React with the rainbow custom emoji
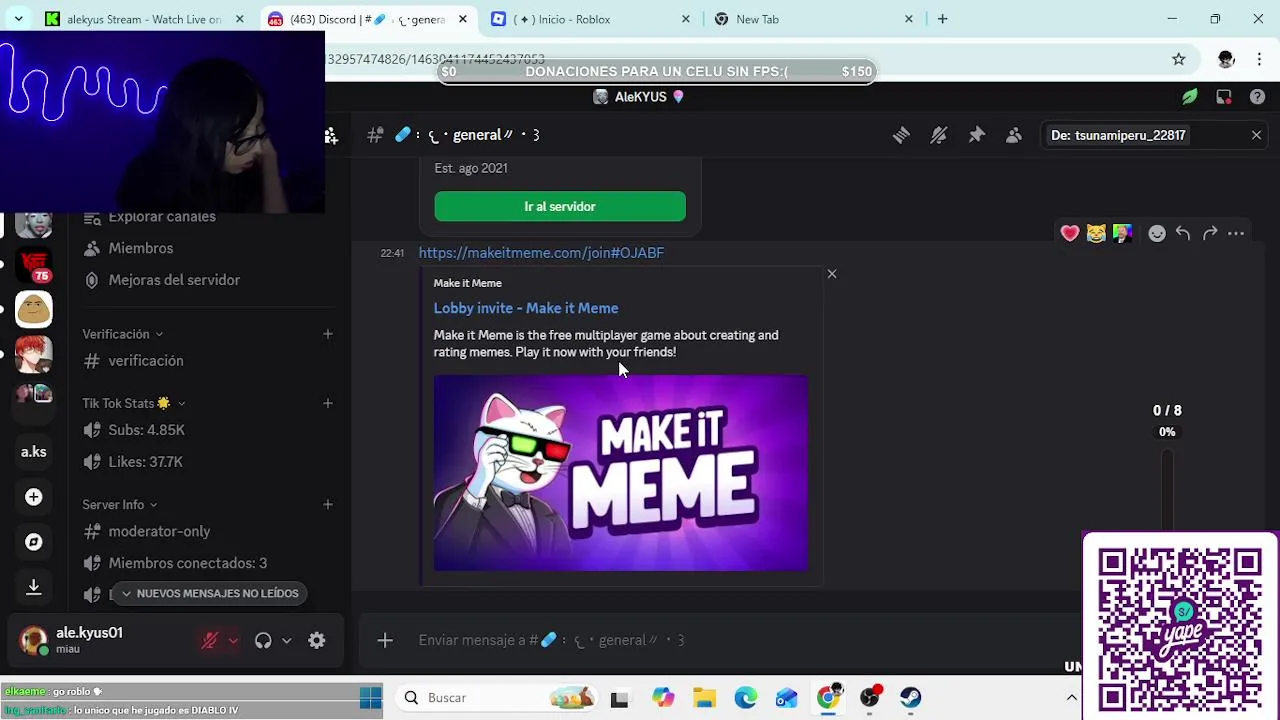Viewport: 1280px width, 720px height. [x=1122, y=233]
